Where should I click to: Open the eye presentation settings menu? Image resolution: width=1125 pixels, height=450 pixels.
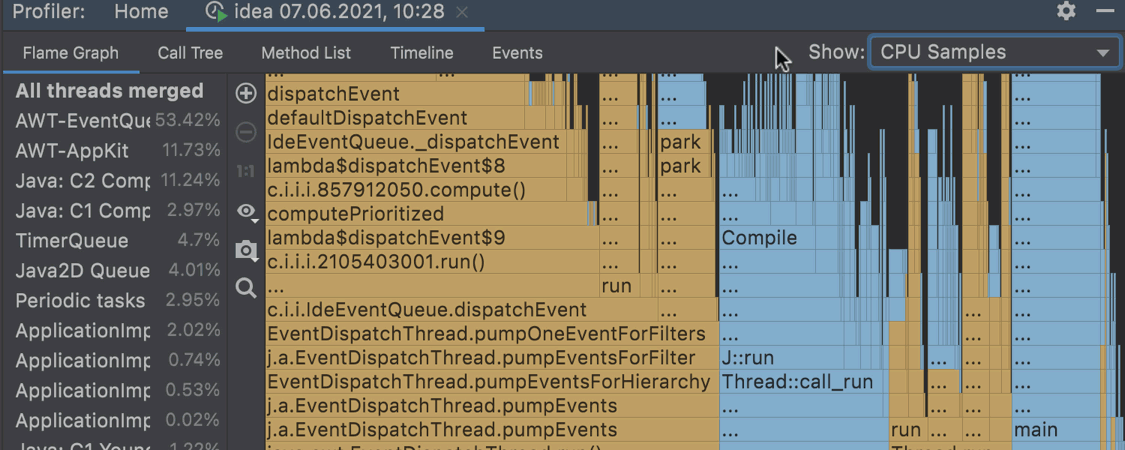point(246,211)
